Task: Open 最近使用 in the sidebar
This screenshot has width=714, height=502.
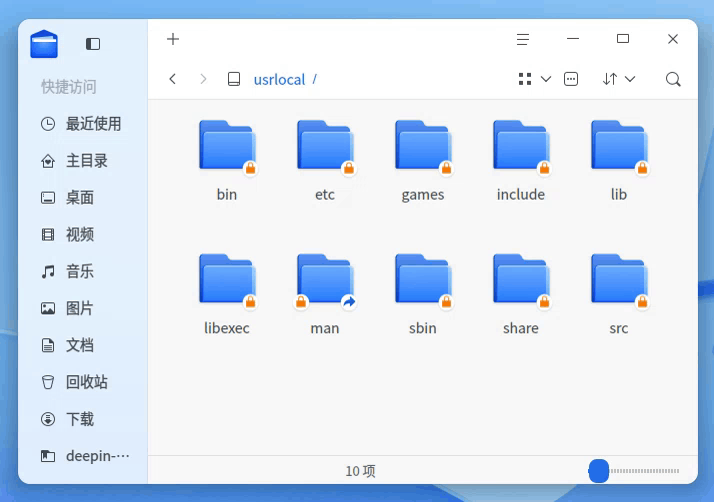Action: click(81, 123)
